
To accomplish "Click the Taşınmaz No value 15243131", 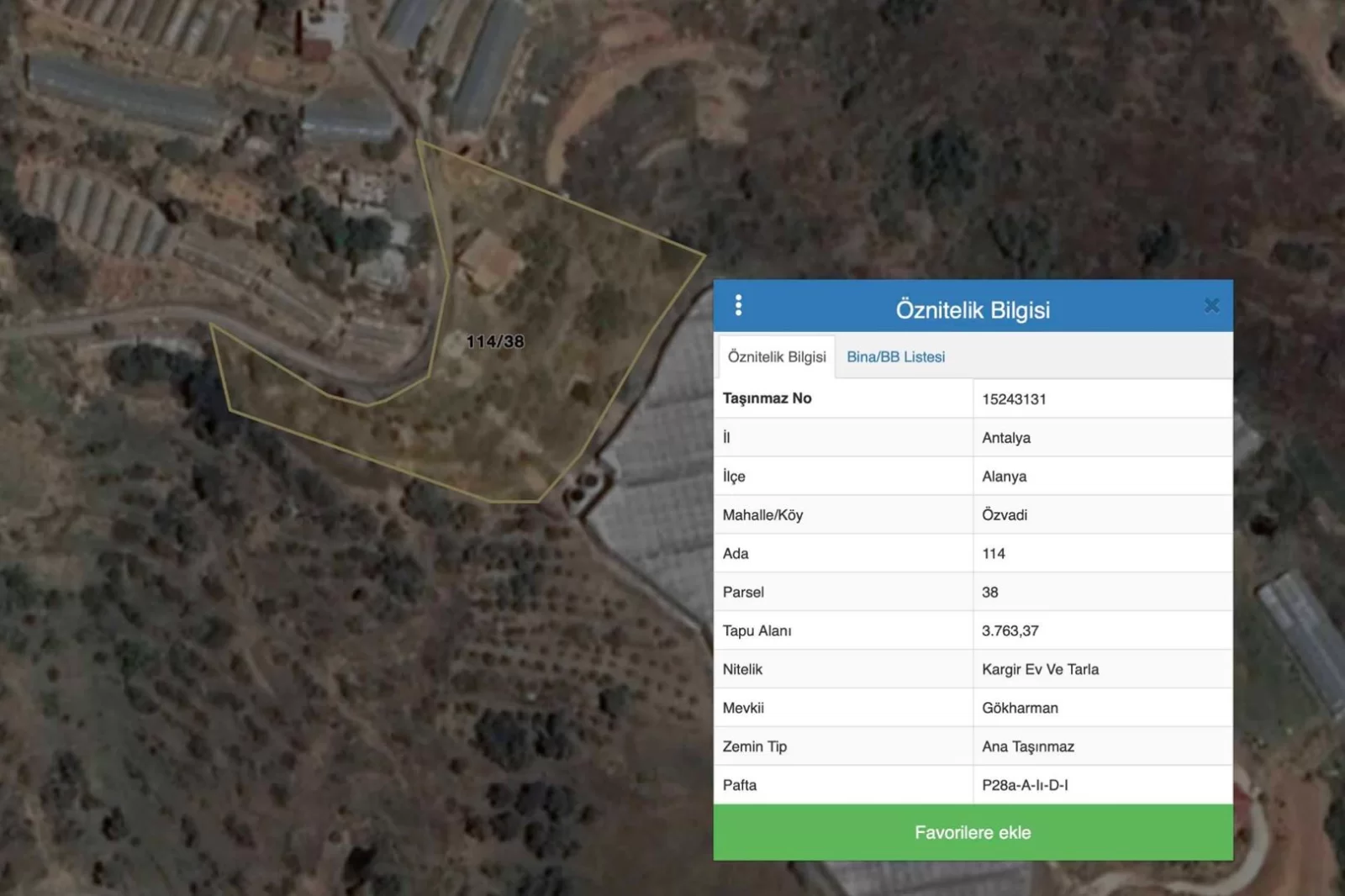I will point(1014,399).
